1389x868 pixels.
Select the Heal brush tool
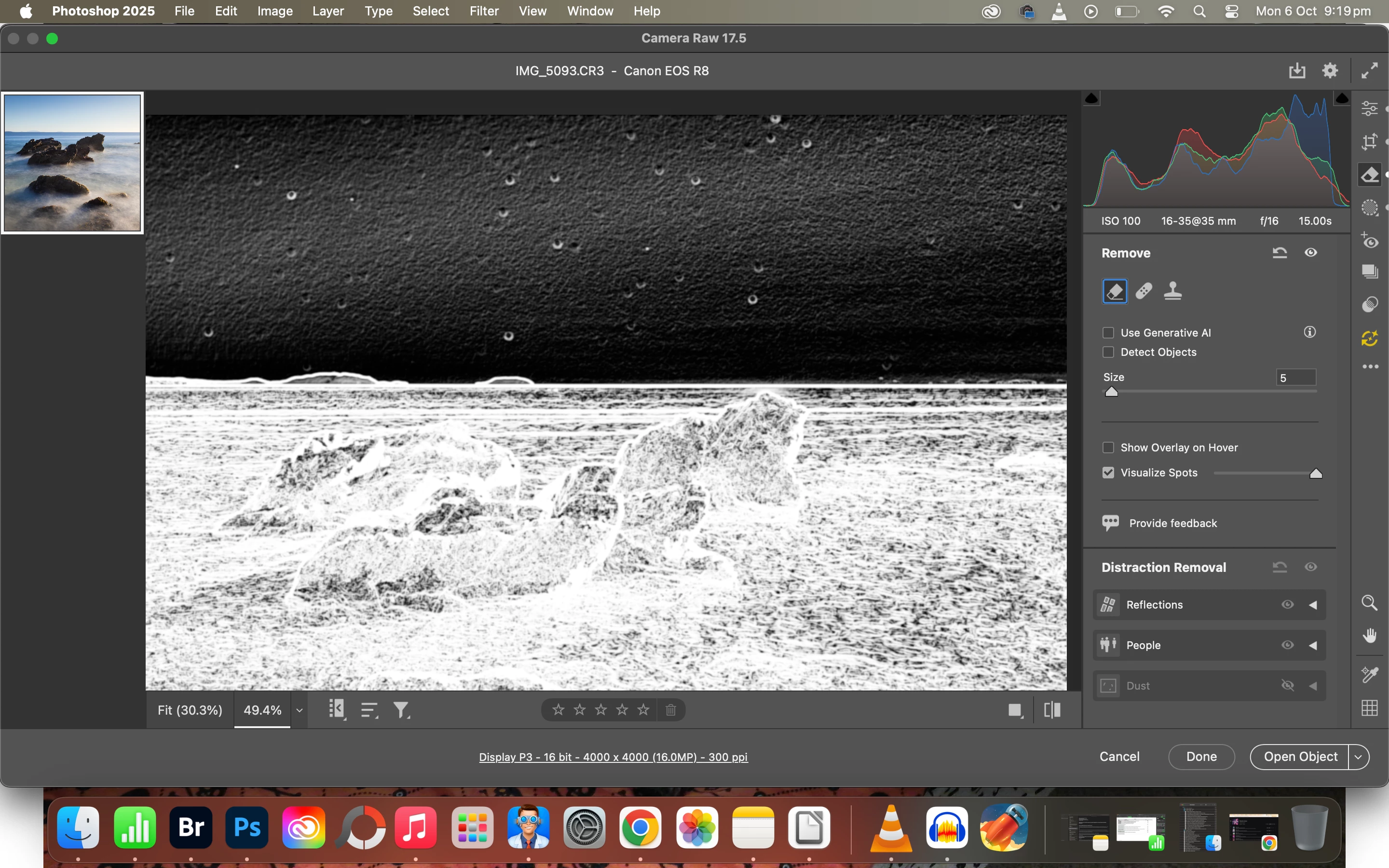1144,291
